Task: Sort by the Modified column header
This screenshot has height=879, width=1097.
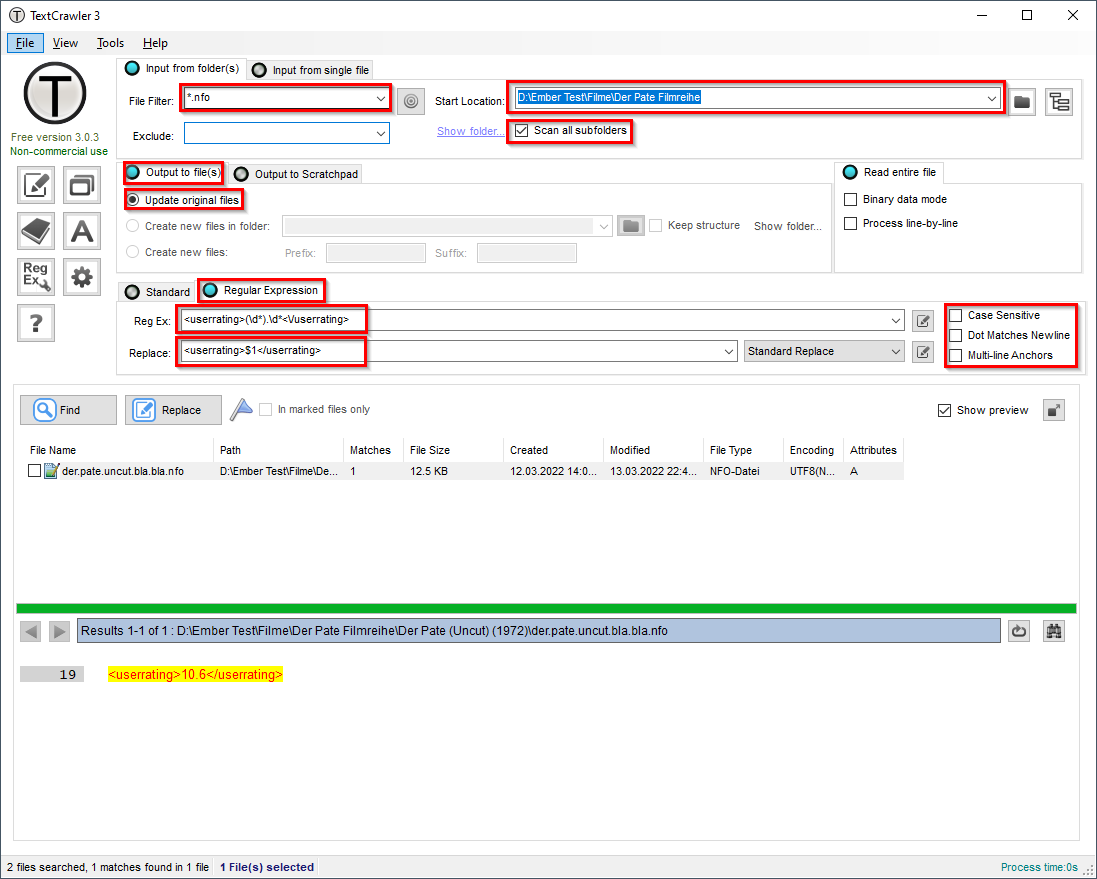Action: [653, 450]
